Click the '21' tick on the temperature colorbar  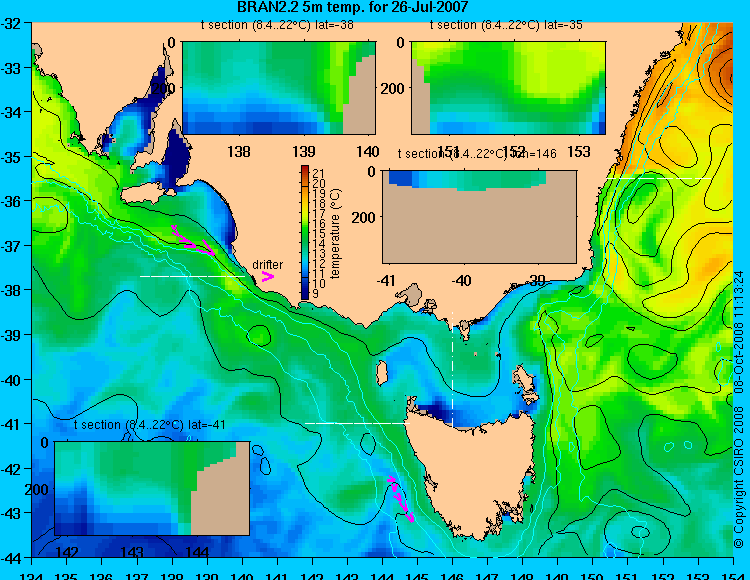coord(319,174)
